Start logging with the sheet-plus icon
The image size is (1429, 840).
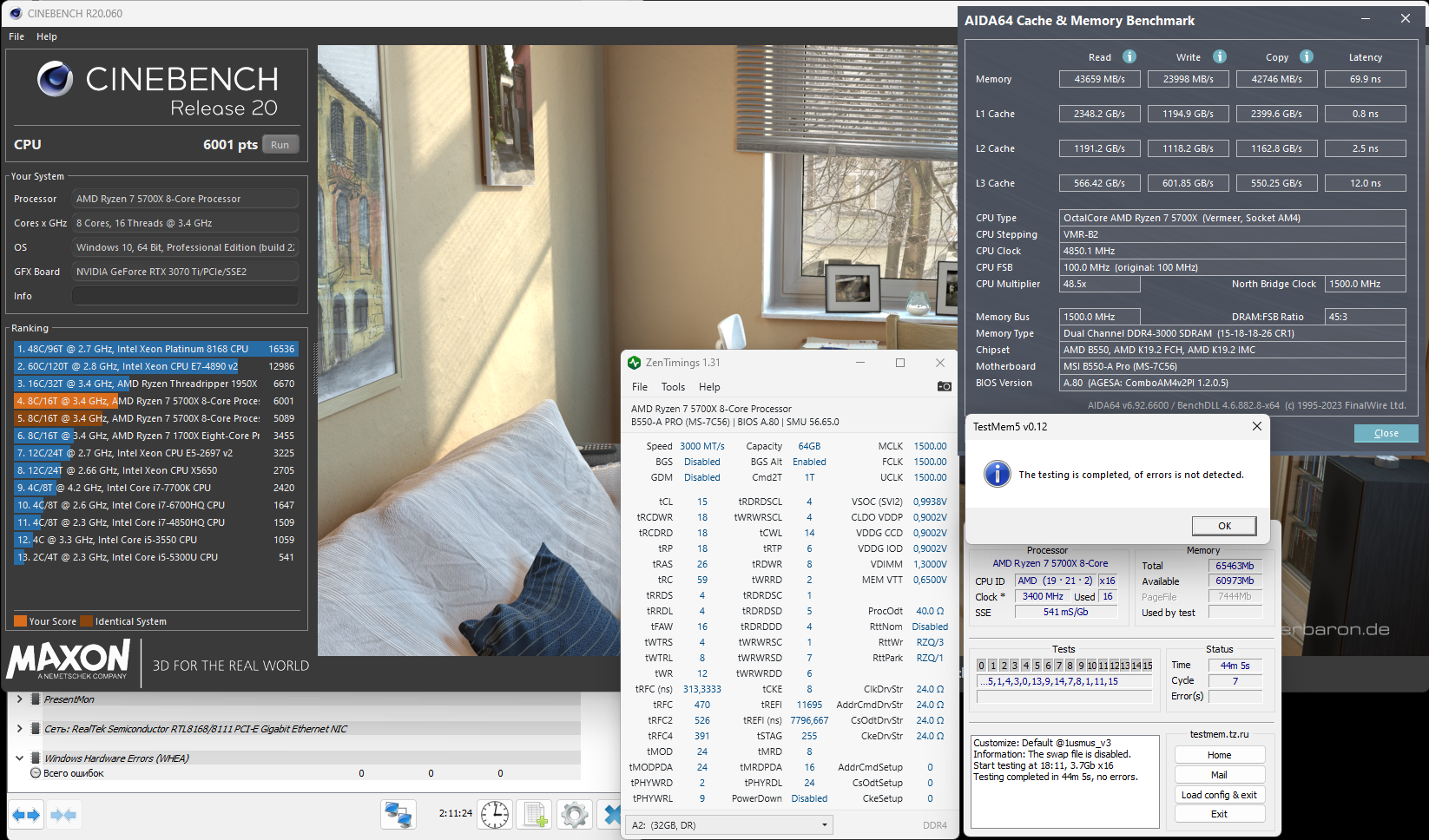pos(535,815)
